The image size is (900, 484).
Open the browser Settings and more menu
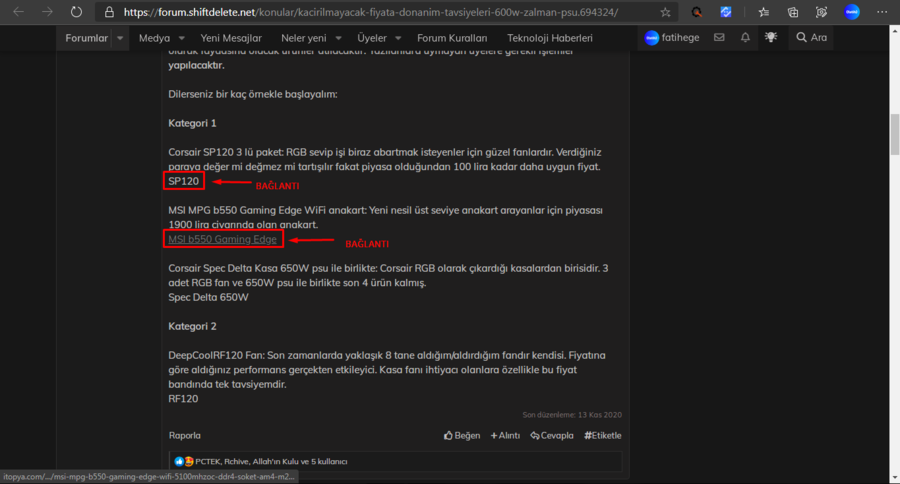(x=882, y=12)
